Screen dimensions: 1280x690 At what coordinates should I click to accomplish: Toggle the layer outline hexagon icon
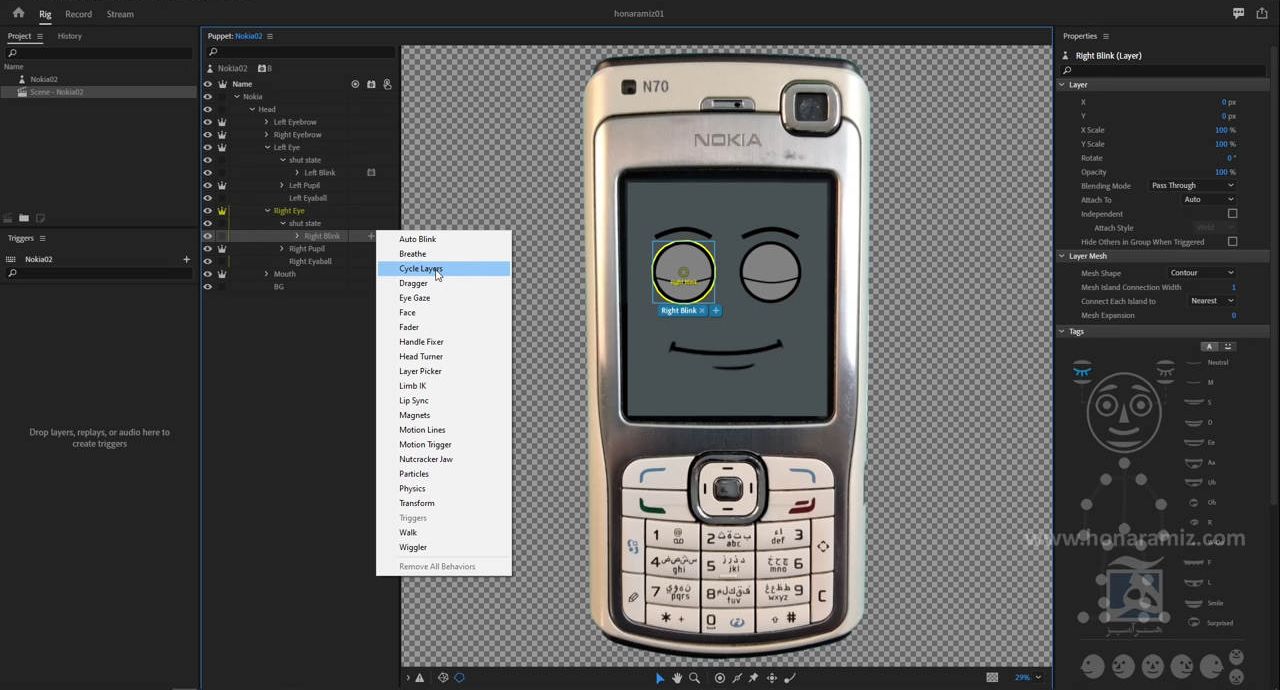[x=460, y=677]
